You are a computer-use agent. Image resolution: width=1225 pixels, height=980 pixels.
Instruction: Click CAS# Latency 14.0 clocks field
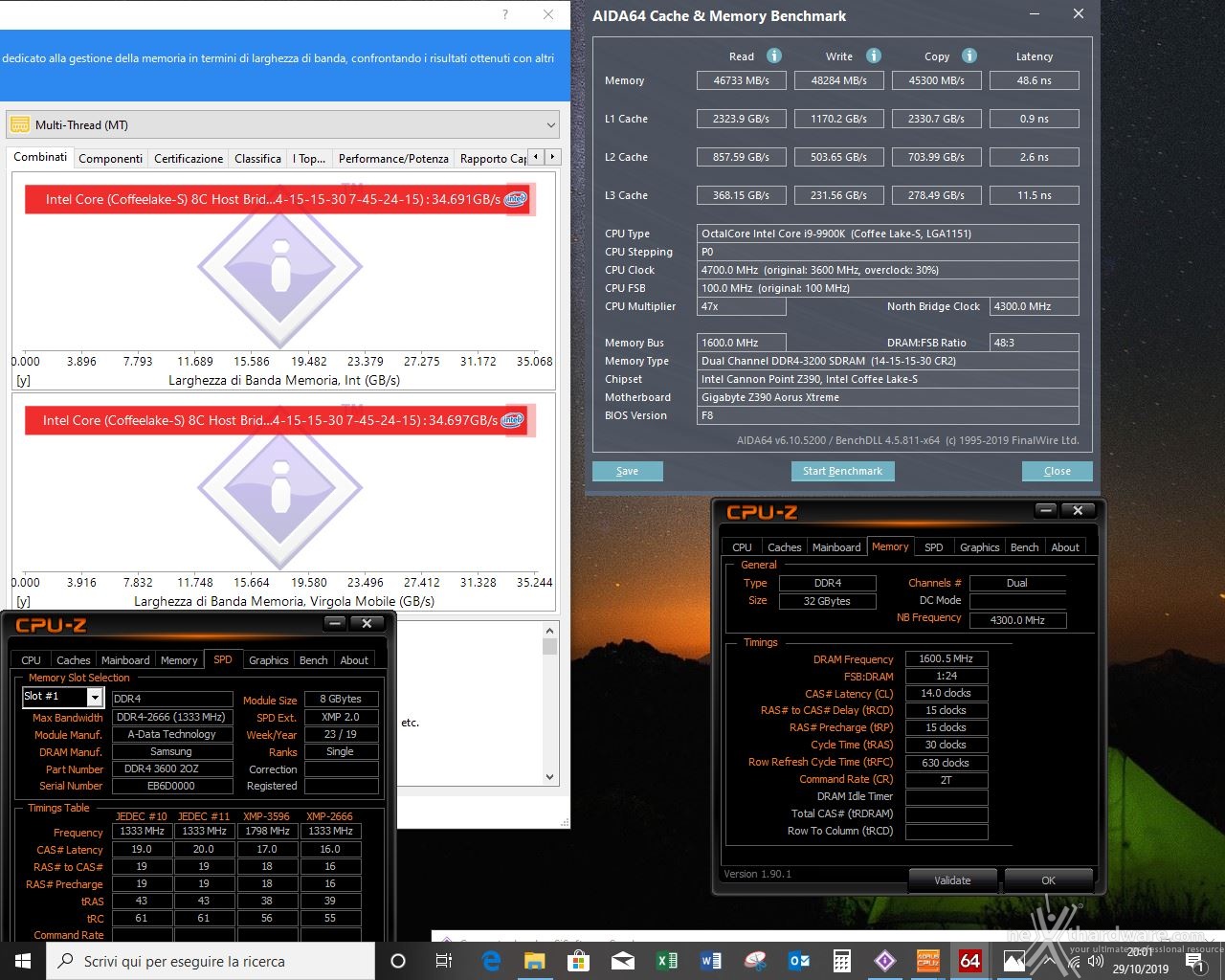947,693
